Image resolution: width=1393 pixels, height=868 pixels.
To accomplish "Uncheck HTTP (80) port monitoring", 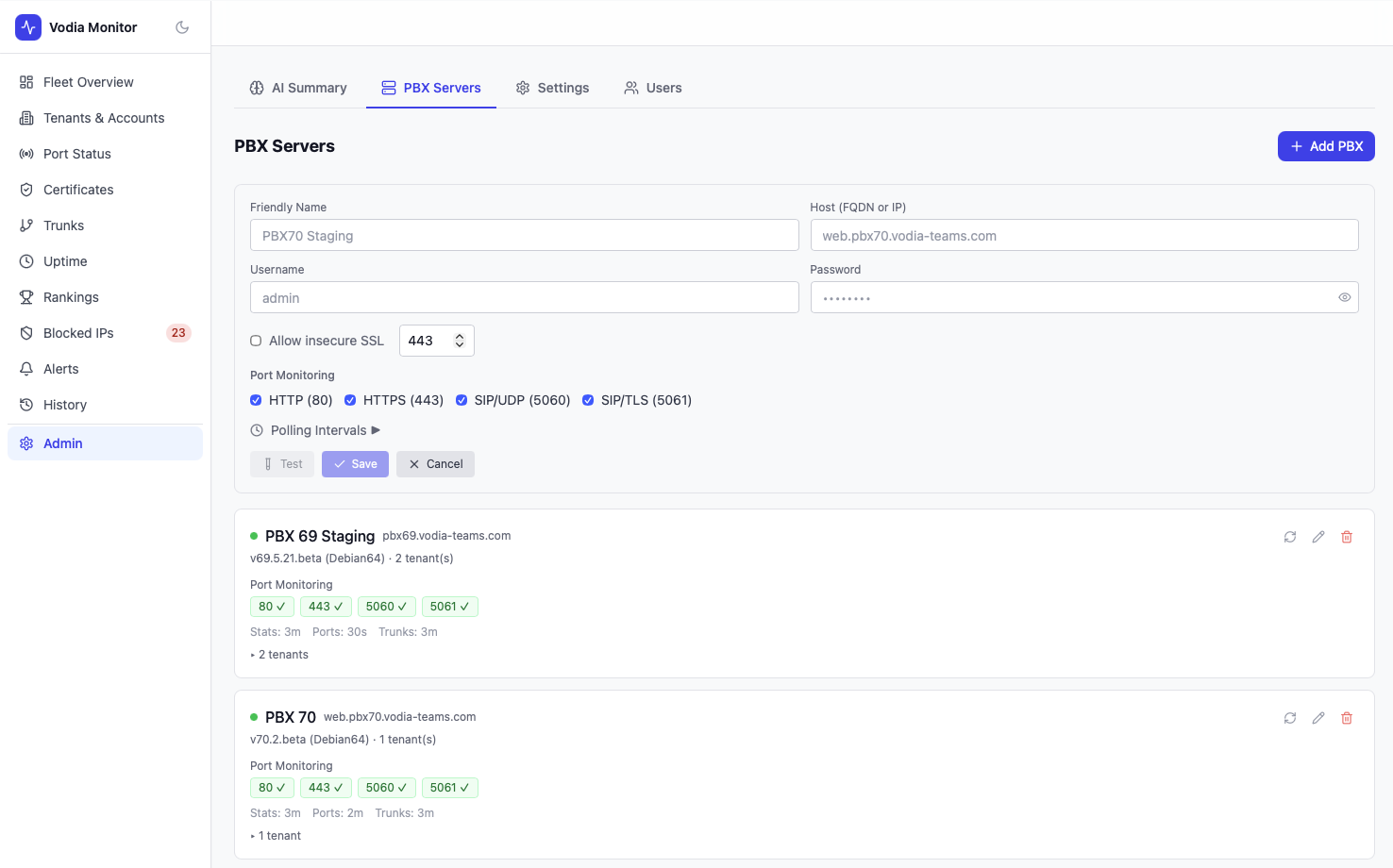I will click(256, 400).
